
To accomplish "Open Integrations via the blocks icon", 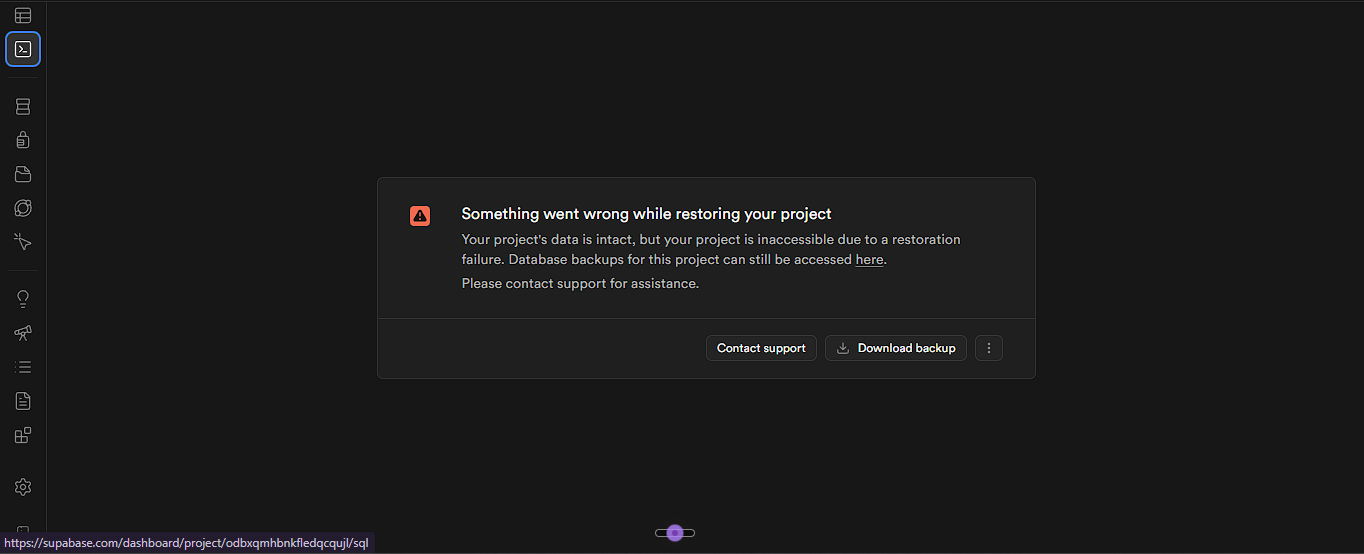I will coord(23,435).
